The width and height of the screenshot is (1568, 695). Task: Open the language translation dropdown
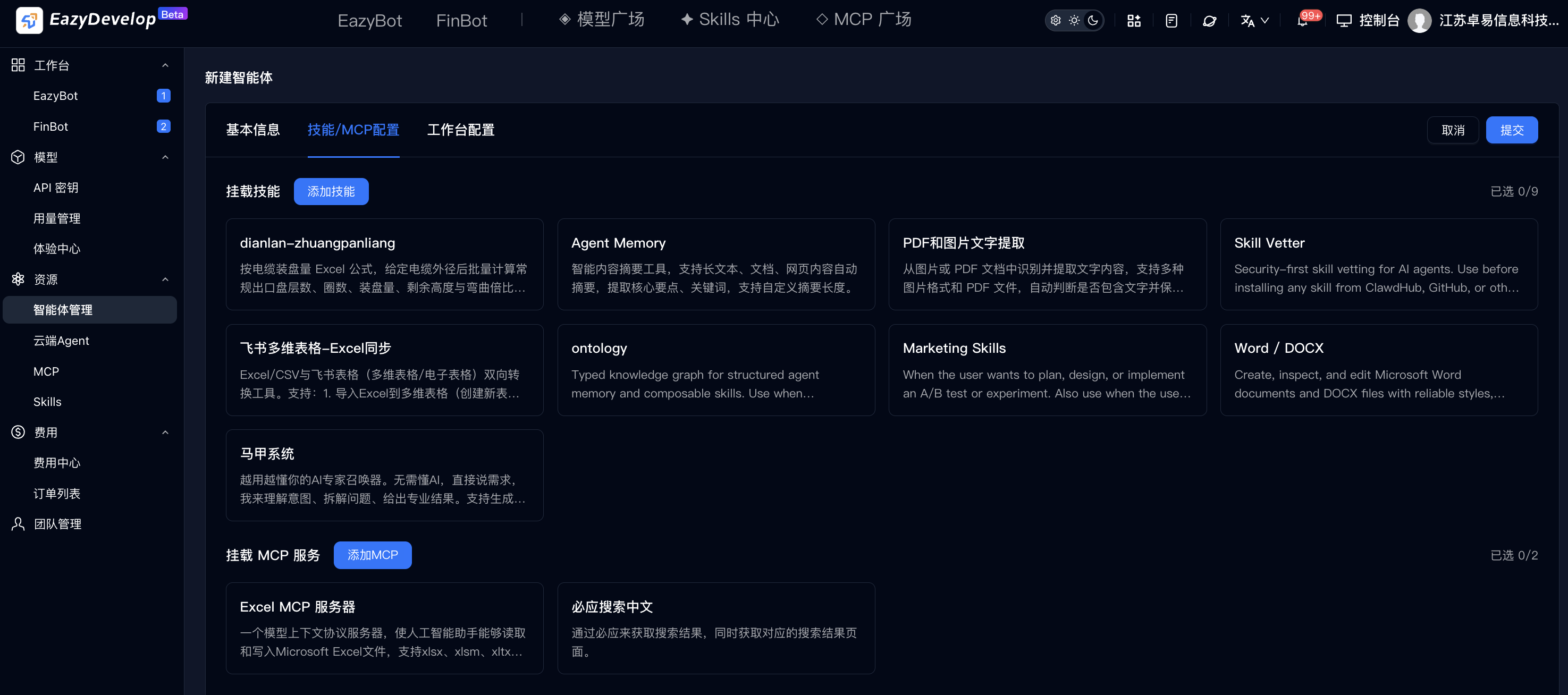tap(1255, 21)
